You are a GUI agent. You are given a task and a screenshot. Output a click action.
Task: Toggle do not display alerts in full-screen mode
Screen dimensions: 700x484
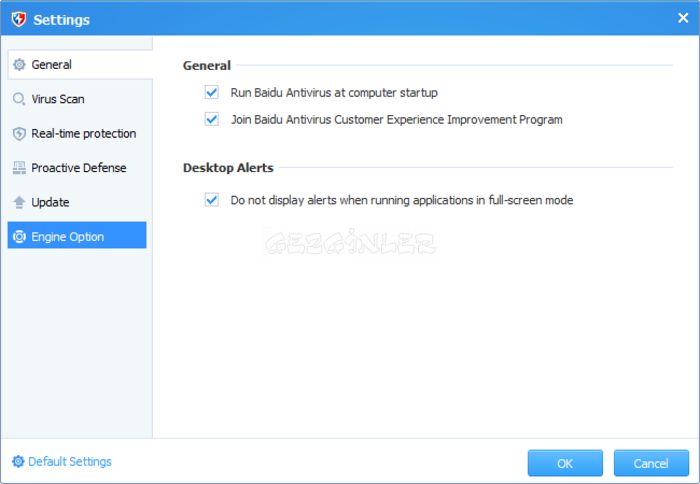[x=212, y=200]
